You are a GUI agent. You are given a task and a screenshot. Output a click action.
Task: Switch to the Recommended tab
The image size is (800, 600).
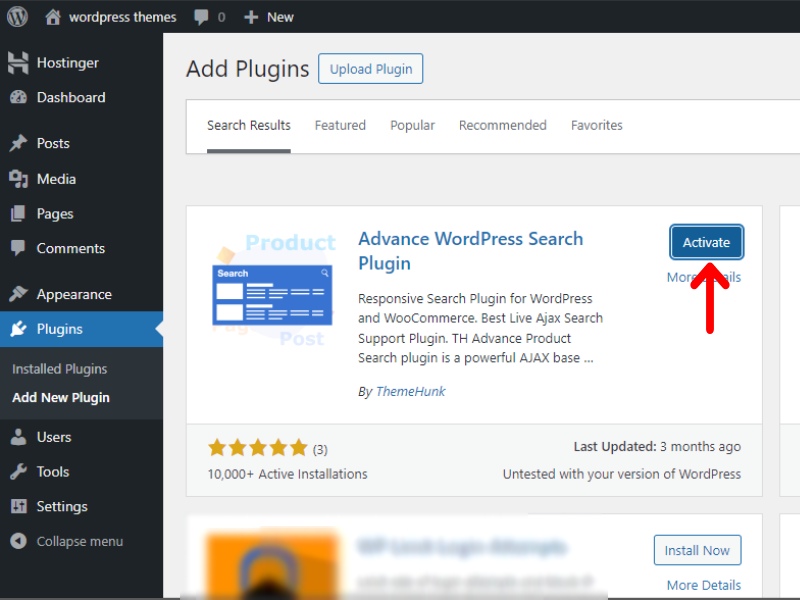point(503,126)
